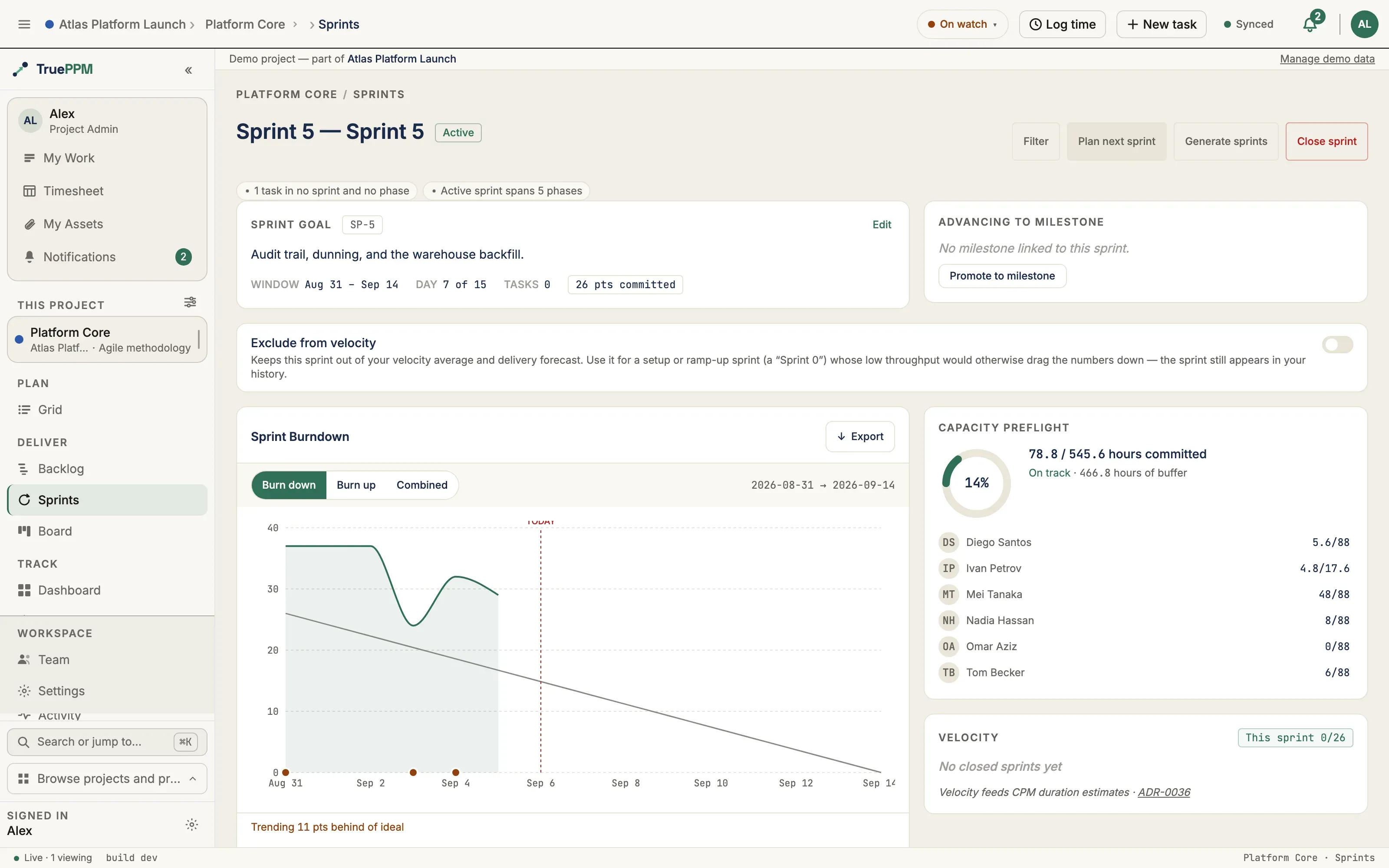Open My Assets in the sidebar

[x=107, y=224]
